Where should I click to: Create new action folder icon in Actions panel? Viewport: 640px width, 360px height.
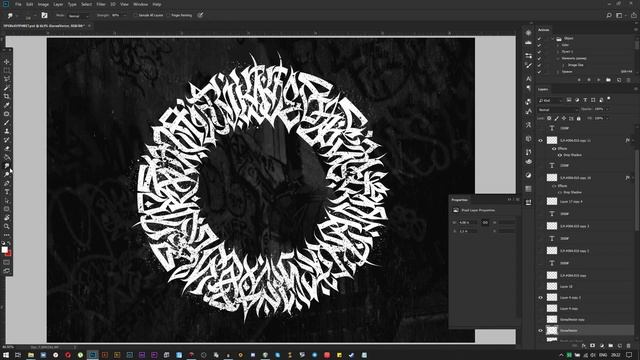609,80
